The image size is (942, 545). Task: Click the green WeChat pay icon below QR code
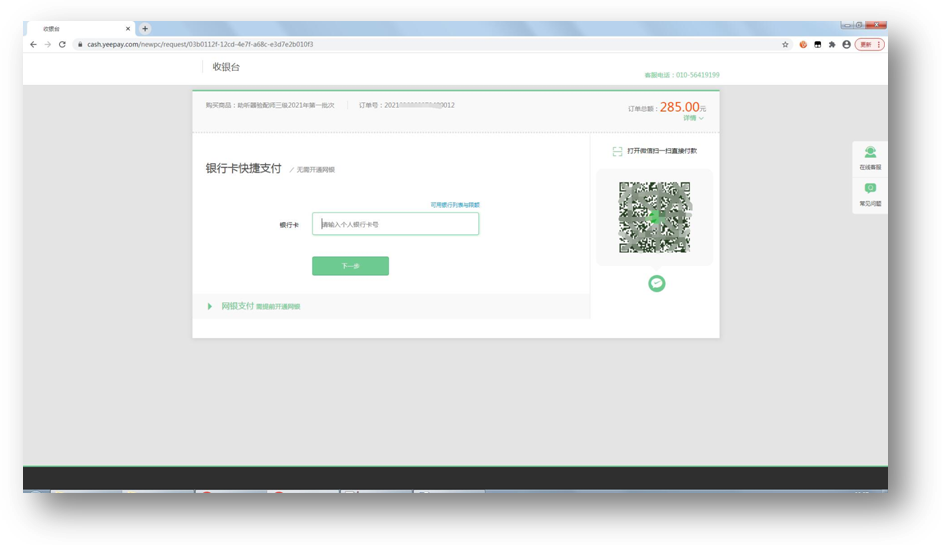[x=656, y=284]
